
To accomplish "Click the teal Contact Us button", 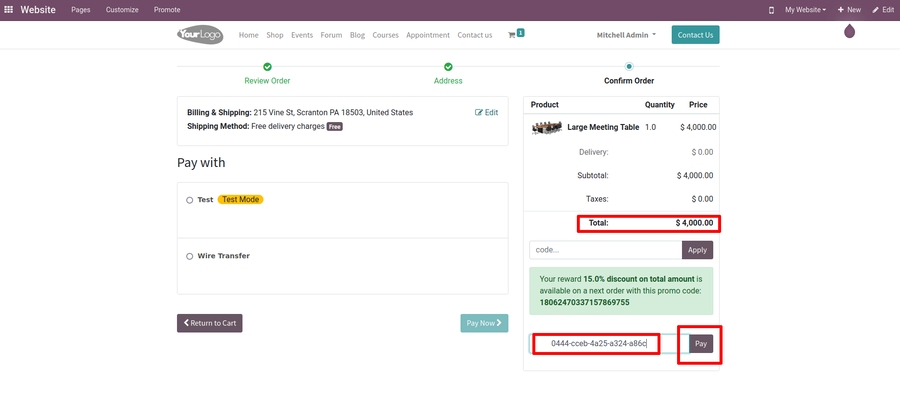I will pyautogui.click(x=695, y=34).
